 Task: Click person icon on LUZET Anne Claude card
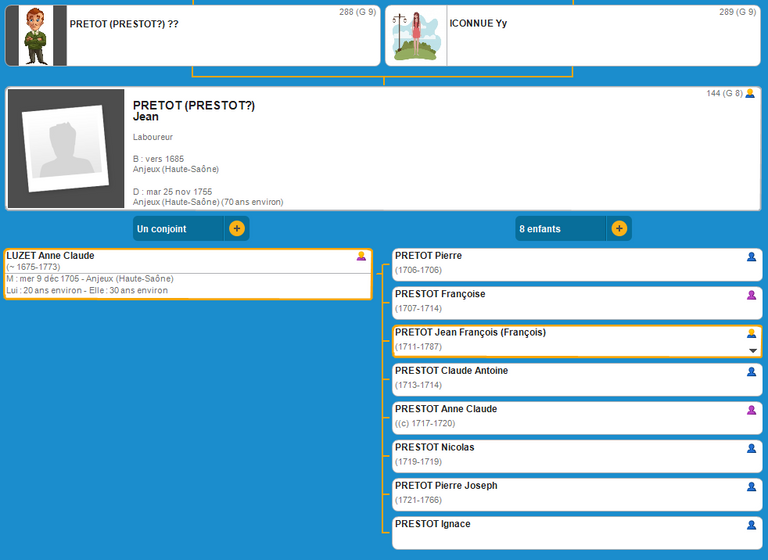click(361, 257)
